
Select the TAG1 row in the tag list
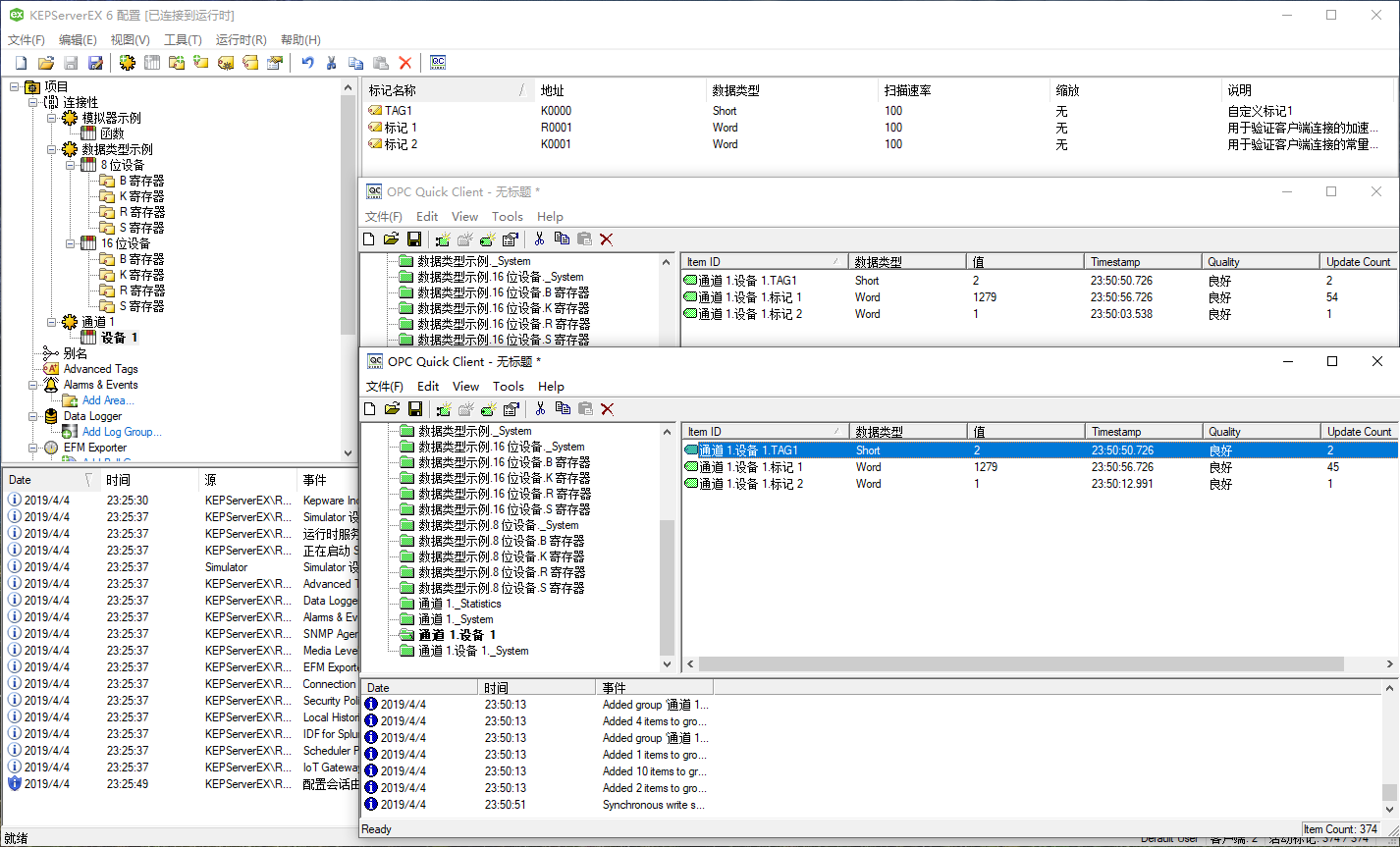click(401, 110)
